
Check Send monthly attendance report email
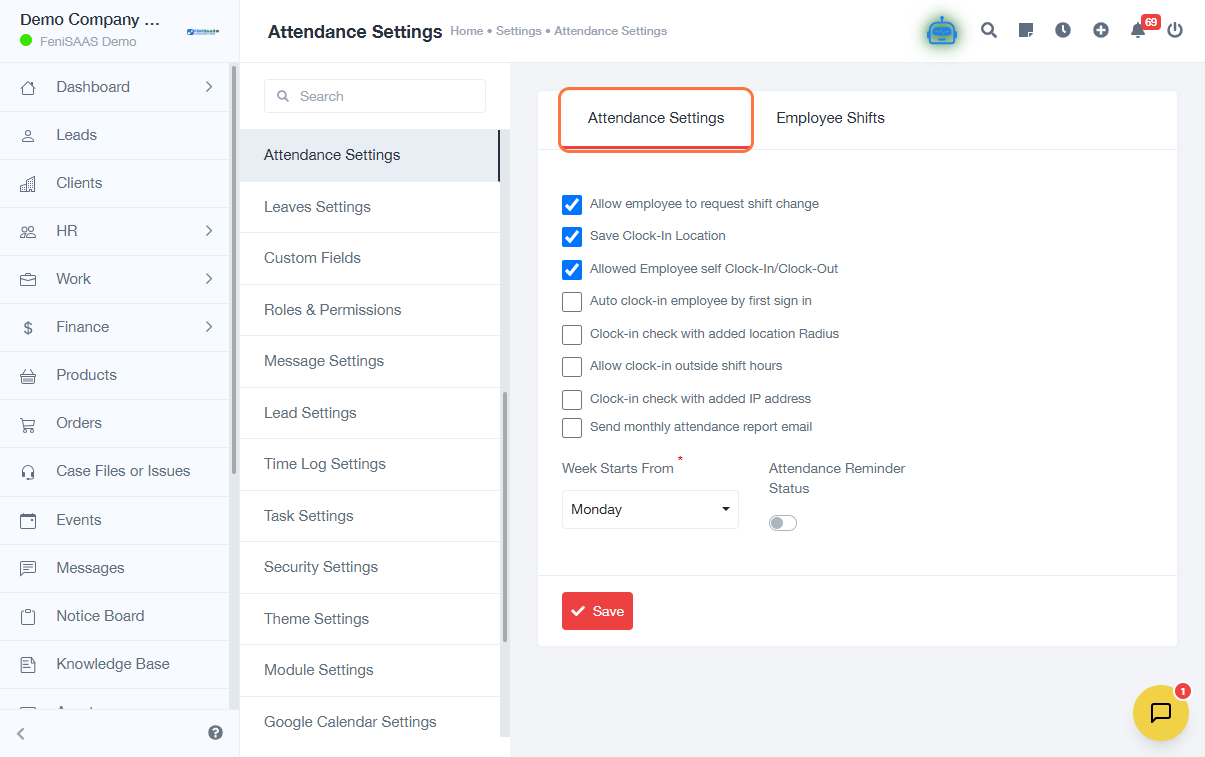tap(572, 428)
